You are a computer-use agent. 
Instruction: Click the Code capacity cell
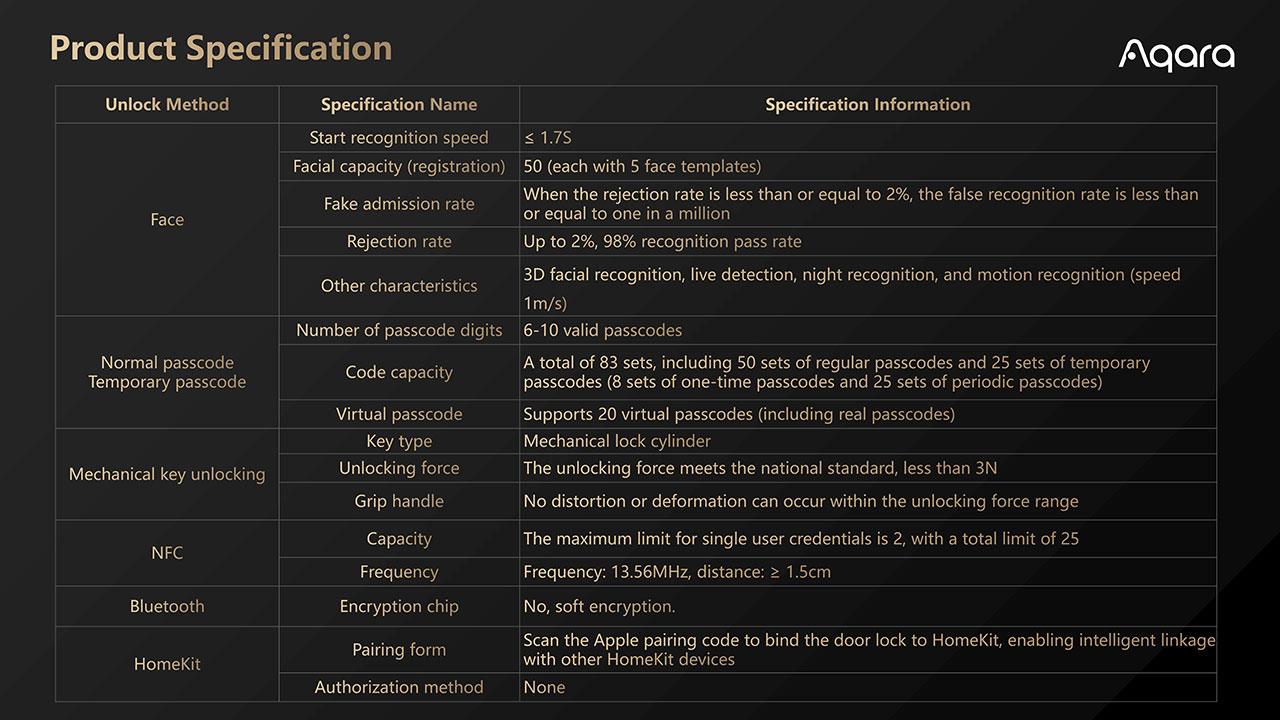399,372
